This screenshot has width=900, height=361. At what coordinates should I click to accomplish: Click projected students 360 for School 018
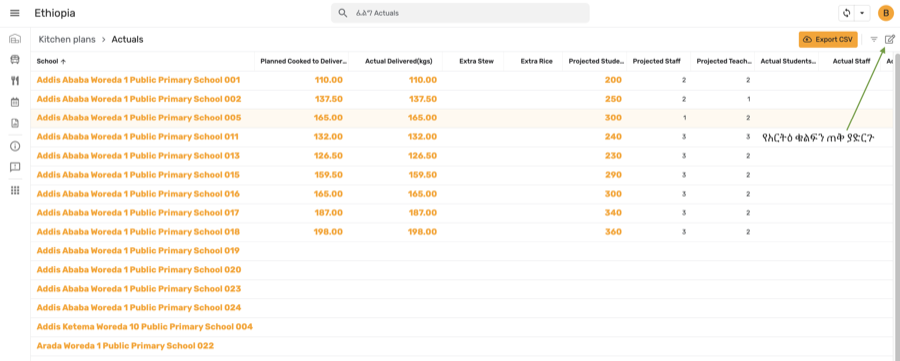point(613,232)
